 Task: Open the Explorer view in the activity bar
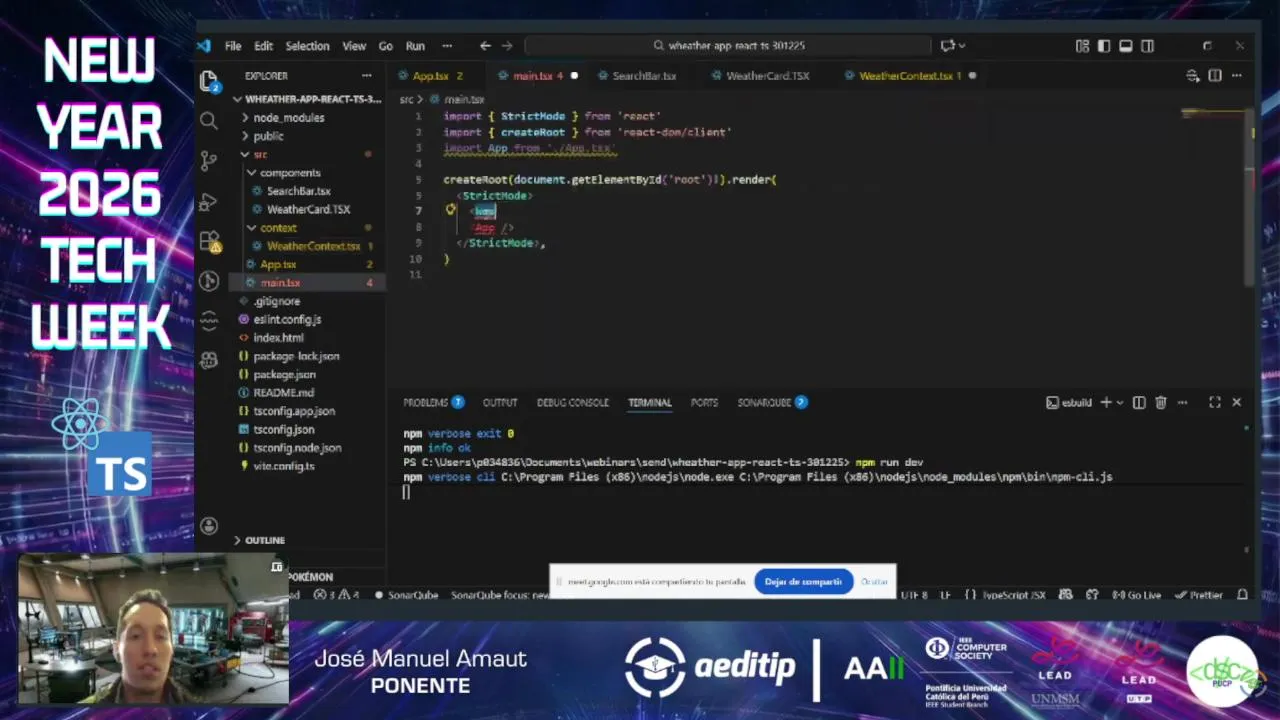pos(209,80)
